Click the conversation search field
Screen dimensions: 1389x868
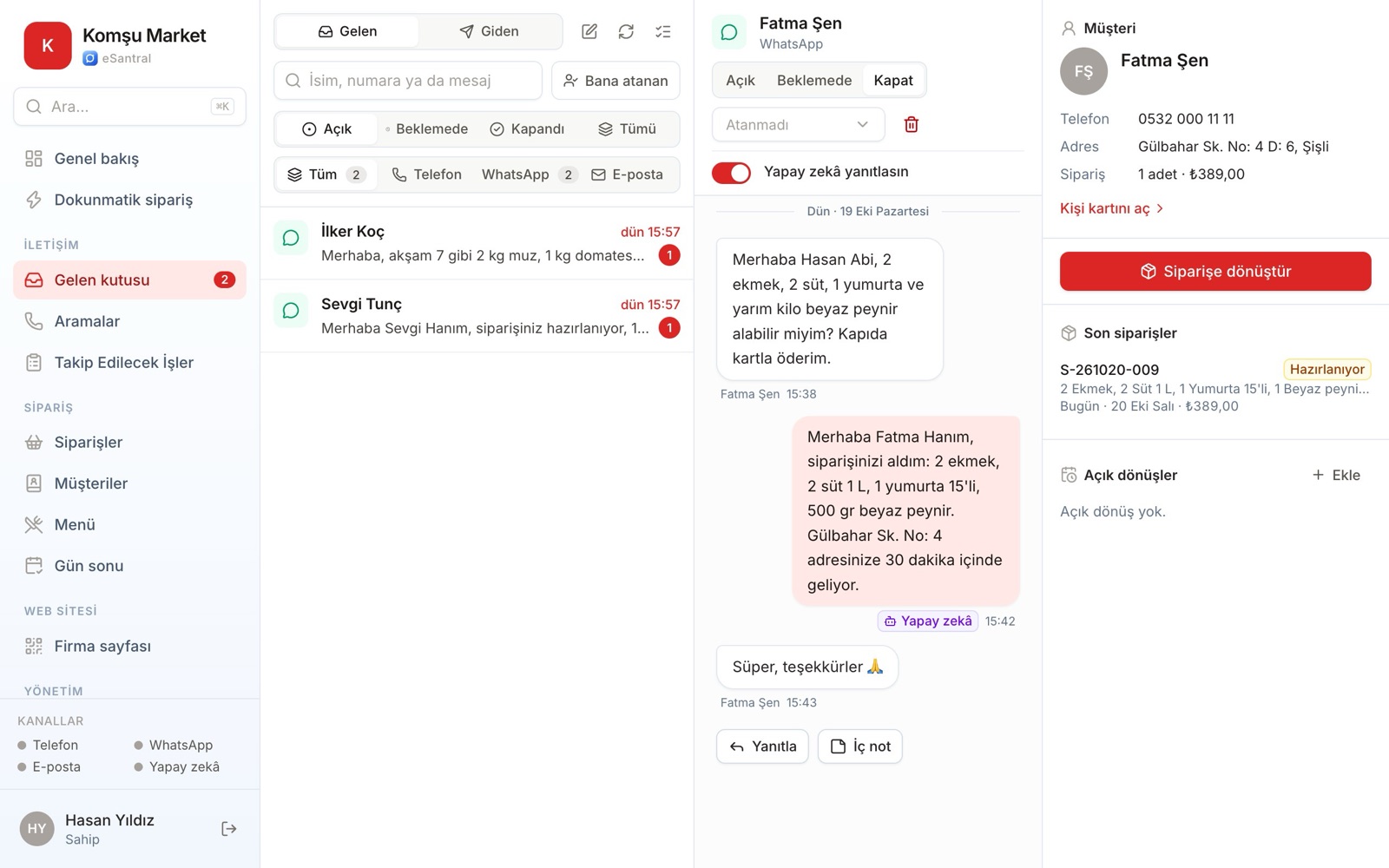point(408,81)
